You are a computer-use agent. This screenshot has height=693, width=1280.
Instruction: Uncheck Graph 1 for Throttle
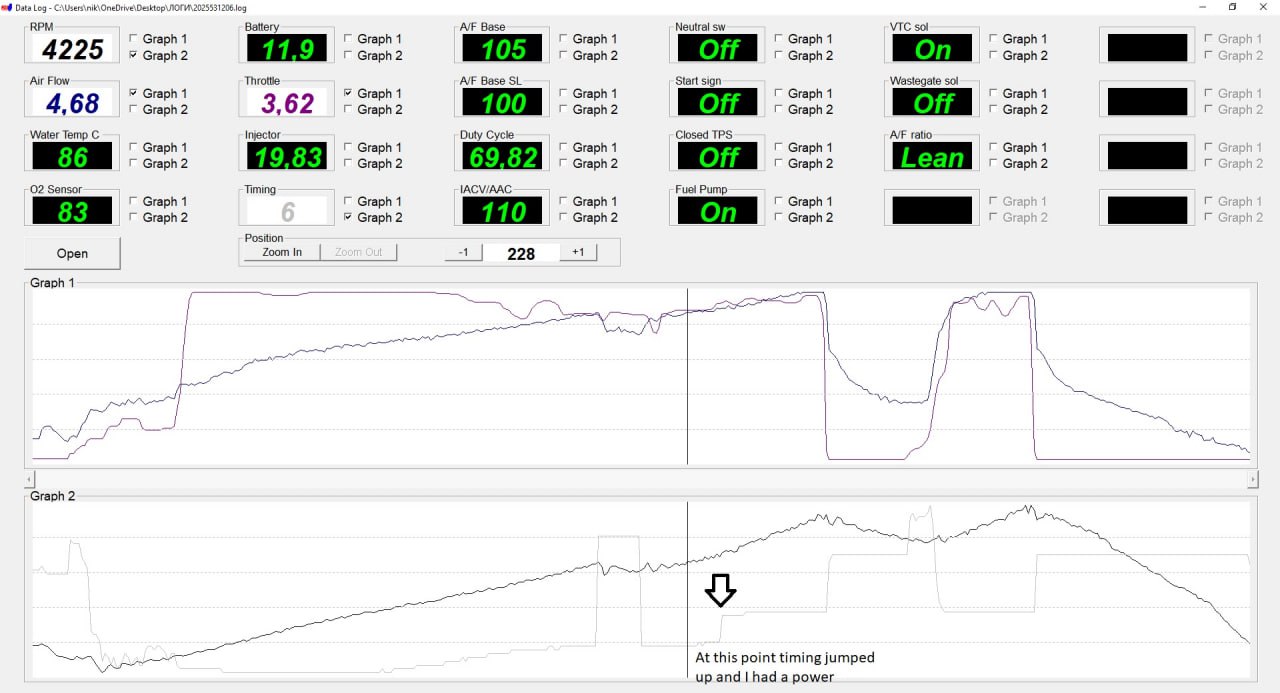click(349, 93)
